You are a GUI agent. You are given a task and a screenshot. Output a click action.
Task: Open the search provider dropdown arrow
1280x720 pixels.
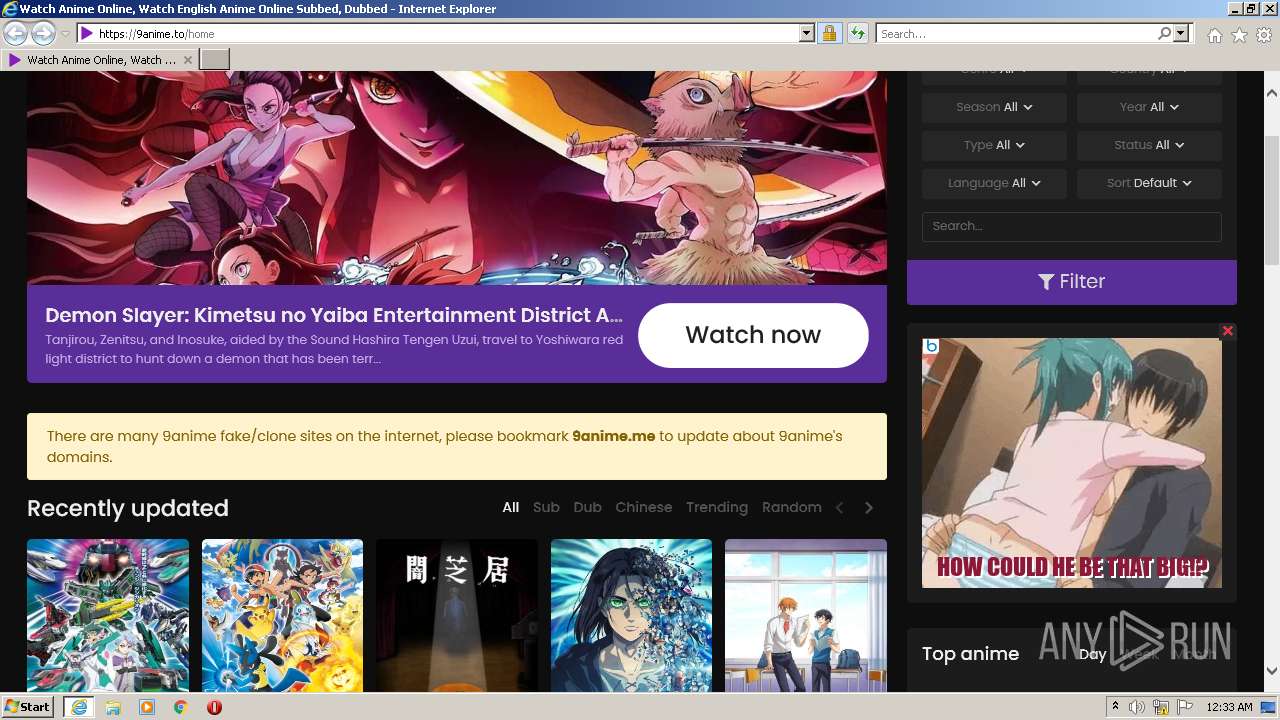1181,34
